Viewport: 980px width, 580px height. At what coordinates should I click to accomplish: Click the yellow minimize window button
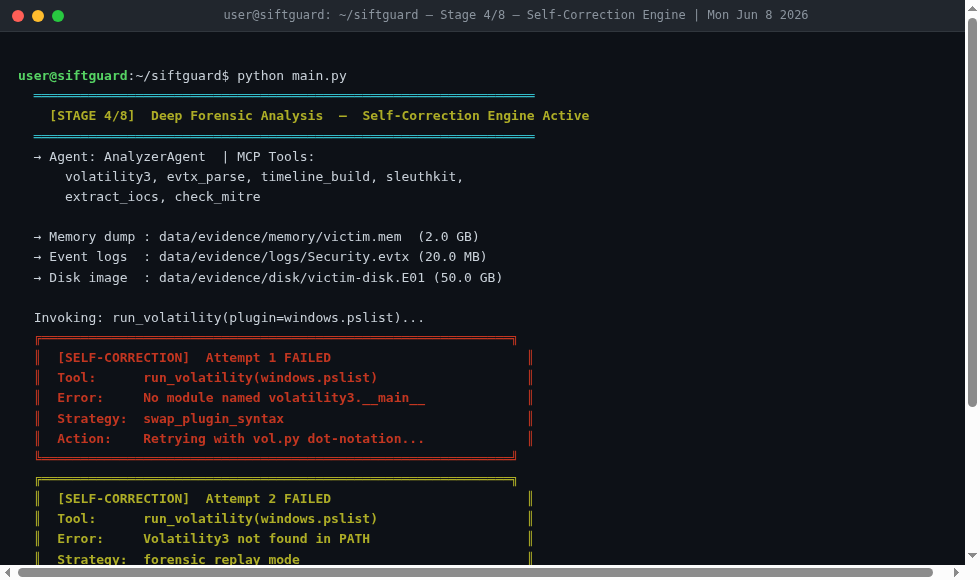click(x=38, y=16)
